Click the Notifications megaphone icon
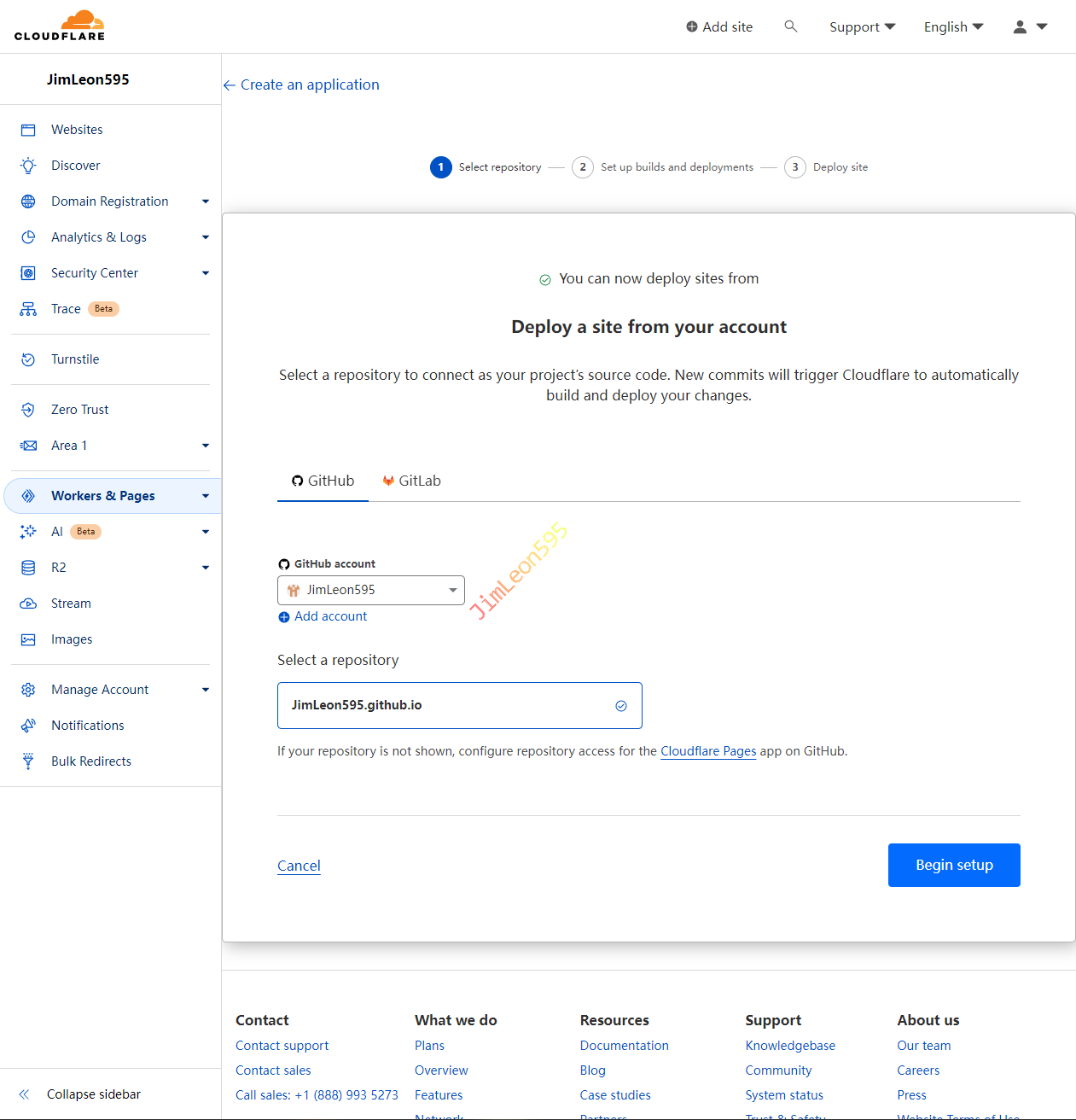This screenshot has height=1120, width=1076. tap(28, 726)
